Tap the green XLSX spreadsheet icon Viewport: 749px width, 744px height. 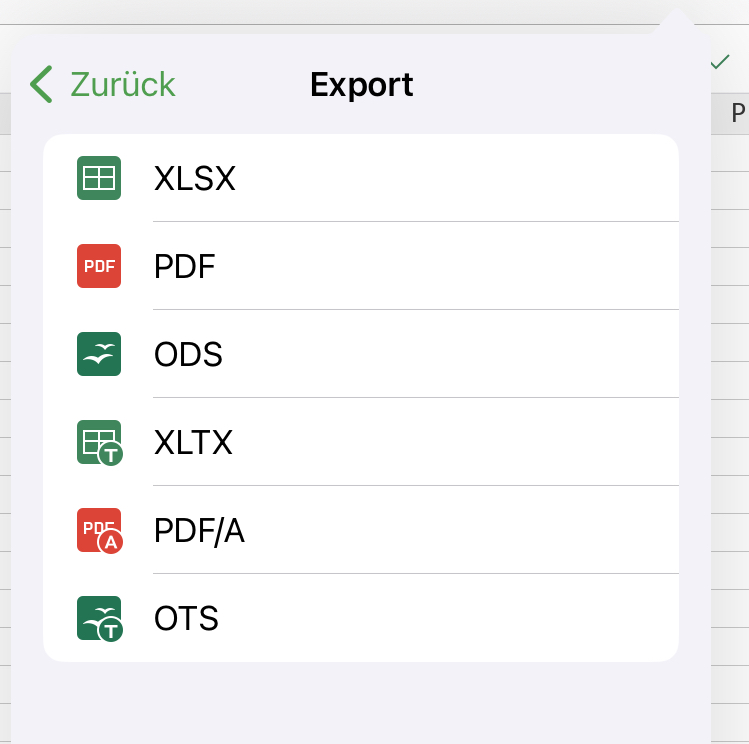(x=99, y=178)
